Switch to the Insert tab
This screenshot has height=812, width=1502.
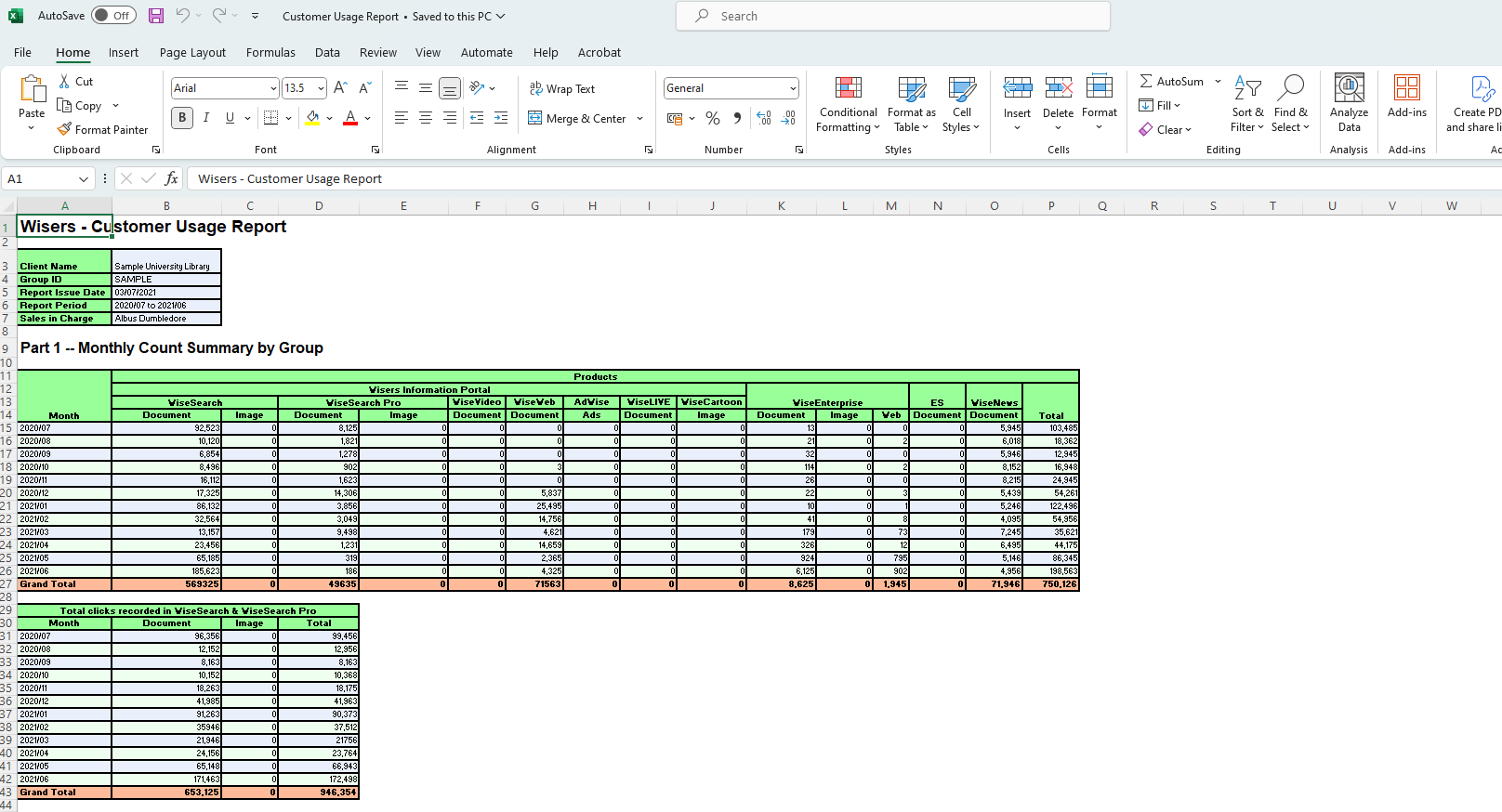click(124, 53)
